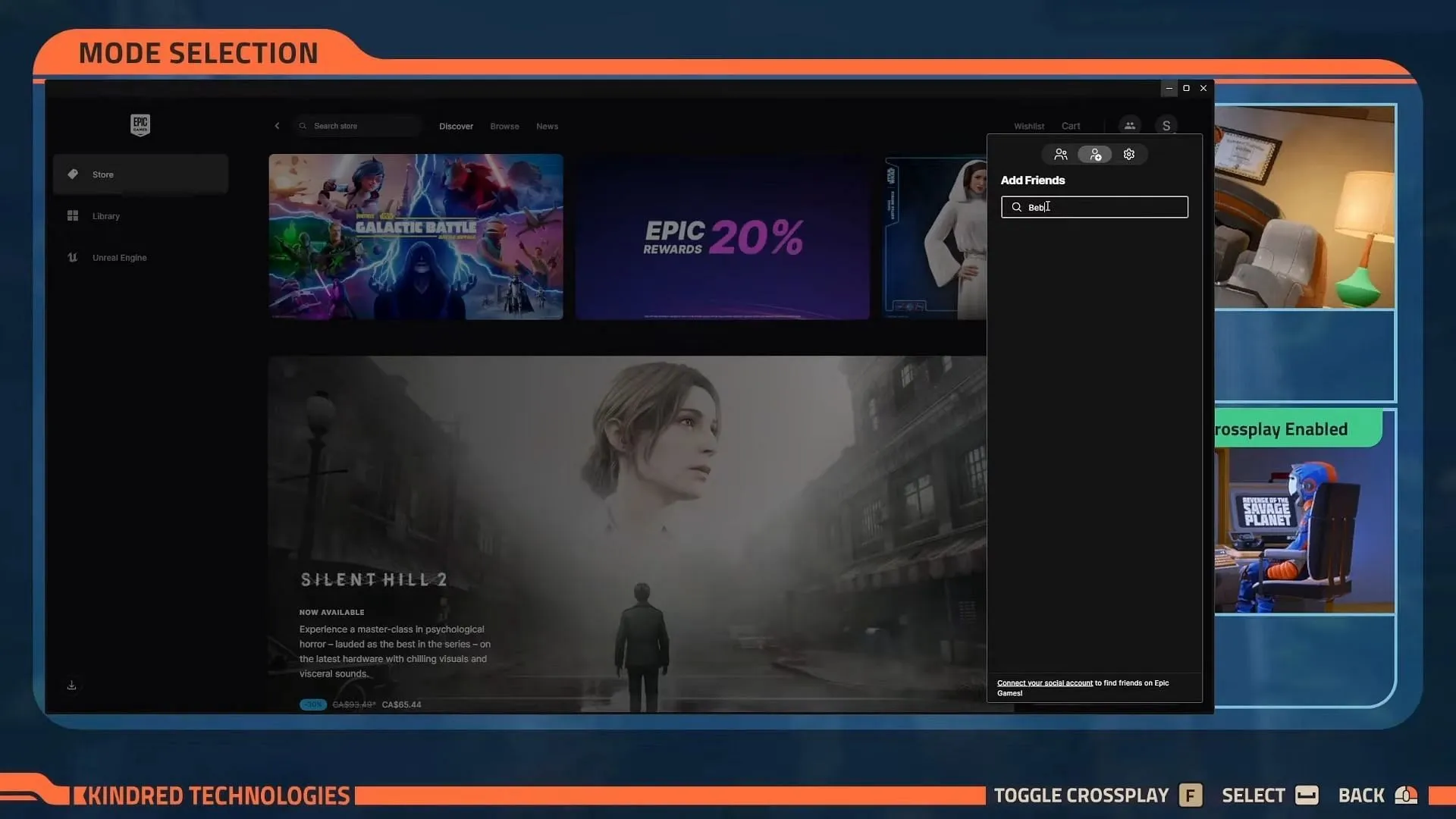Open the Unreal Engine sidebar item
The width and height of the screenshot is (1456, 819).
[x=140, y=258]
